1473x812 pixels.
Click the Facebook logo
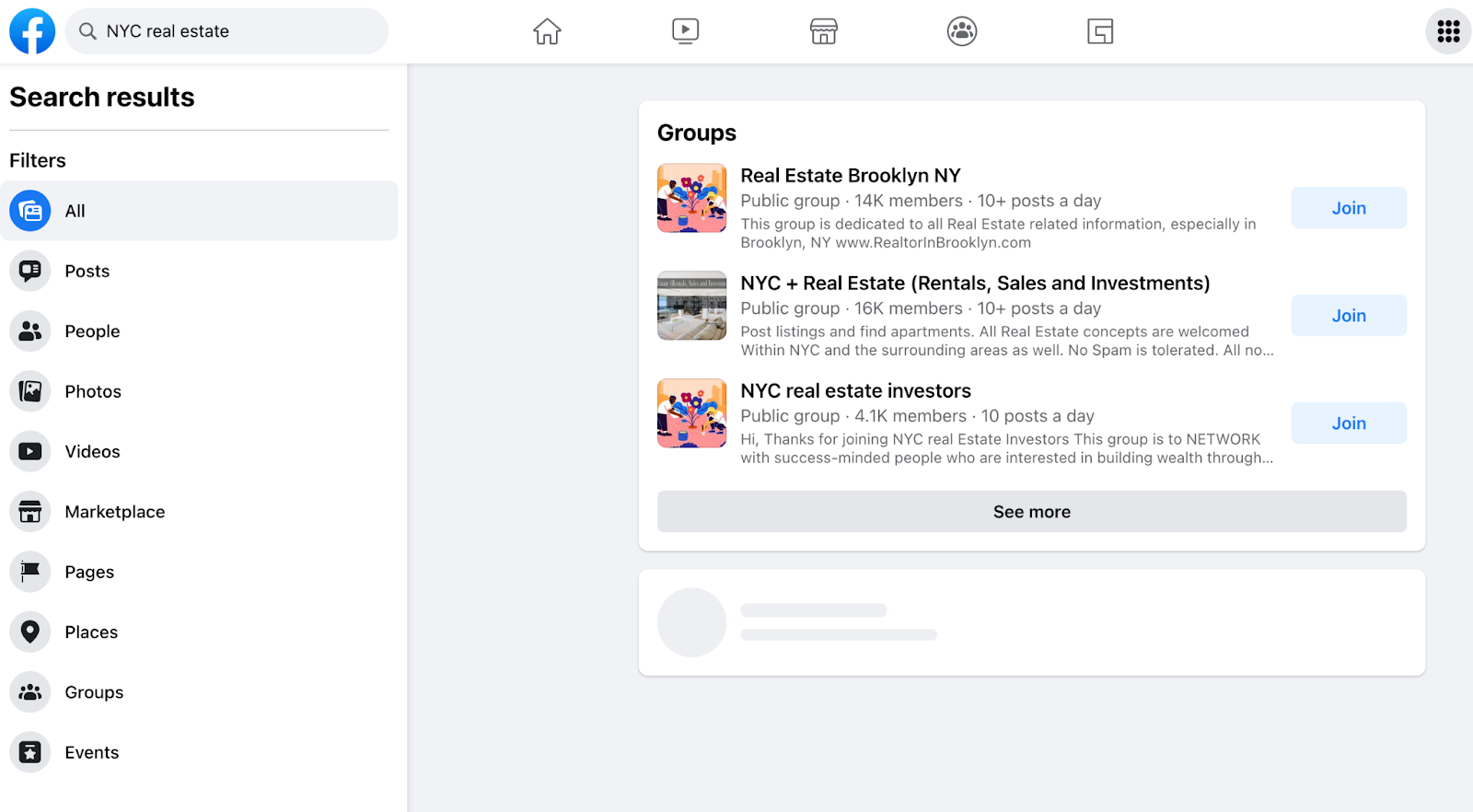click(x=32, y=30)
